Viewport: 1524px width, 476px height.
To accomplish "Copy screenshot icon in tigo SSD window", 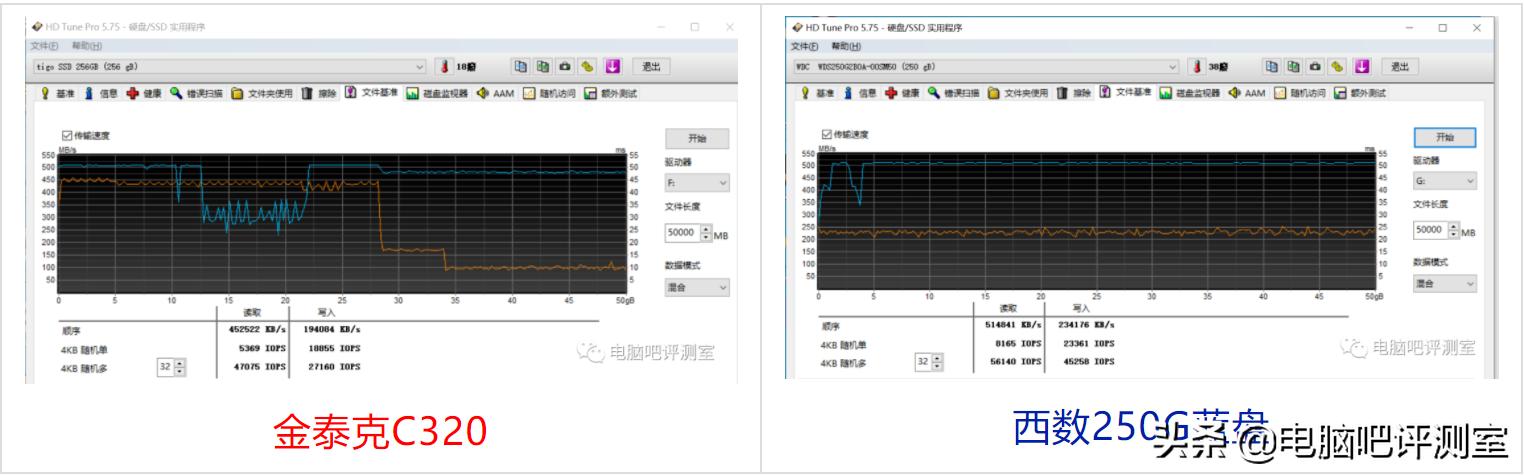I will tap(543, 66).
